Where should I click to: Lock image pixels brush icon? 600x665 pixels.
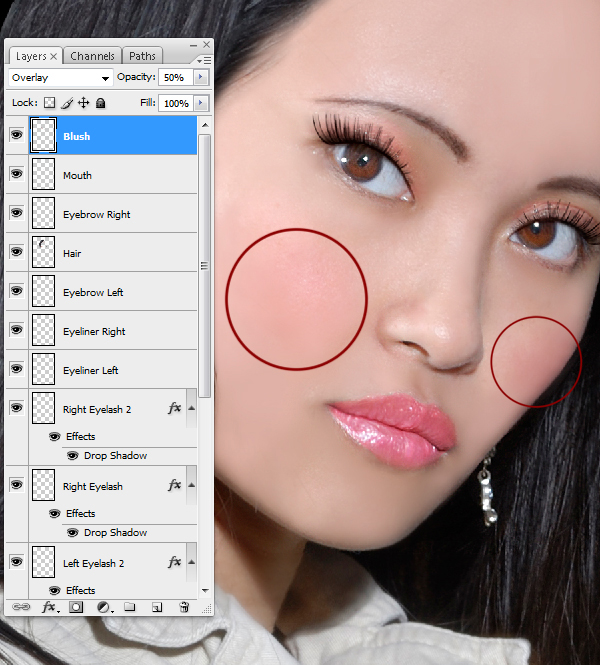tap(67, 103)
